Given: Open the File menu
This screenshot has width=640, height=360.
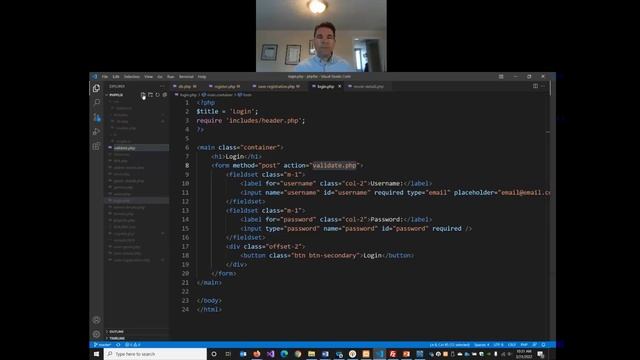Looking at the screenshot, I should click(x=105, y=76).
